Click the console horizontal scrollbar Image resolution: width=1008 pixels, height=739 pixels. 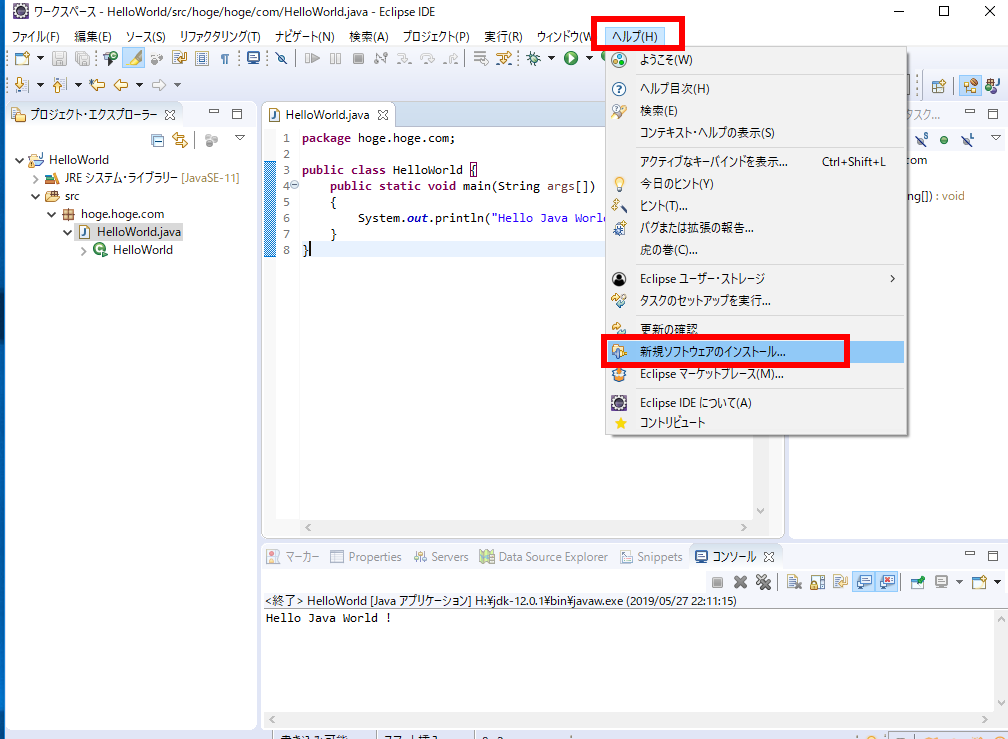coord(628,719)
